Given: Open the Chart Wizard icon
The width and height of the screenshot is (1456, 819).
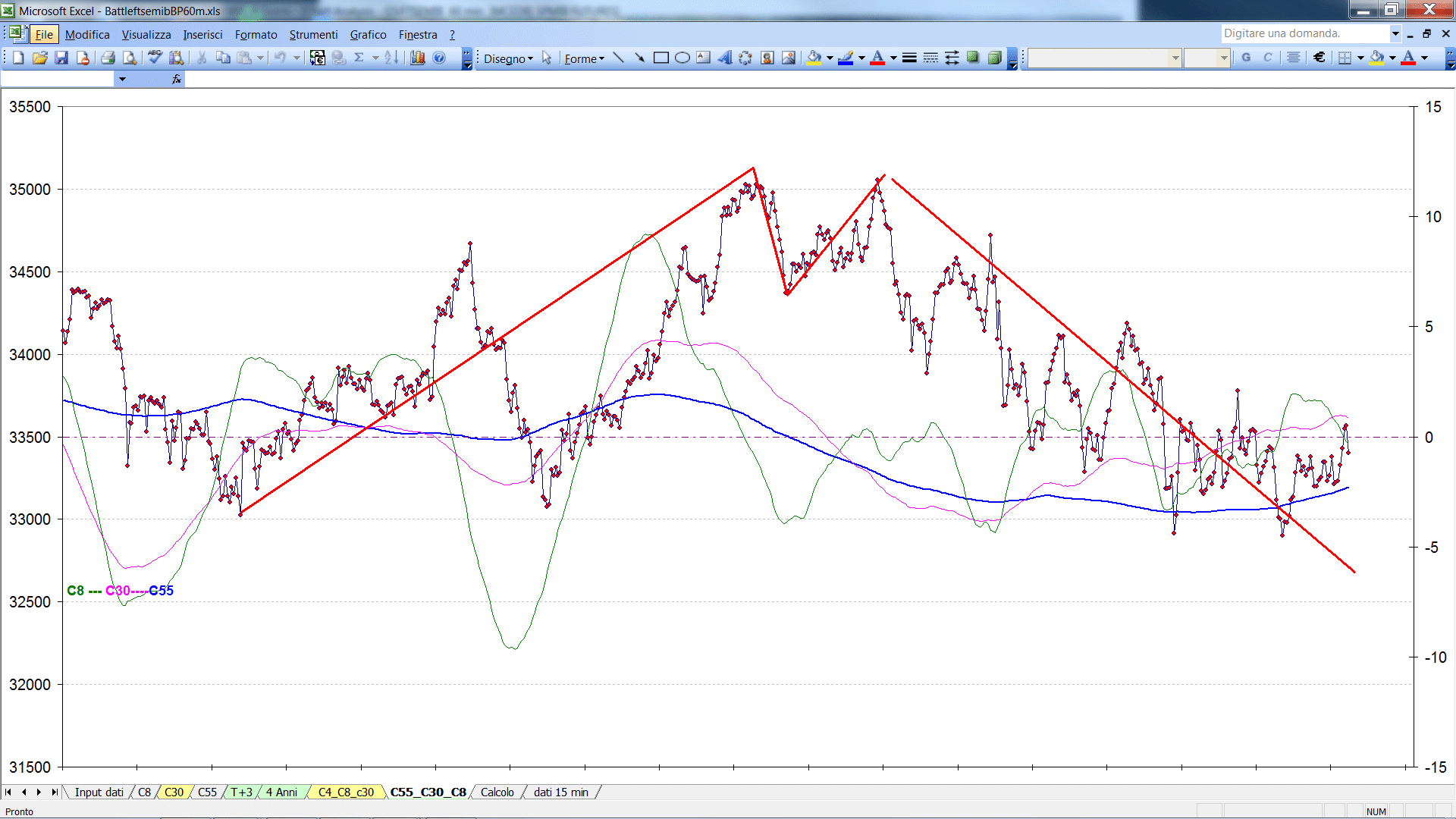Looking at the screenshot, I should point(417,58).
